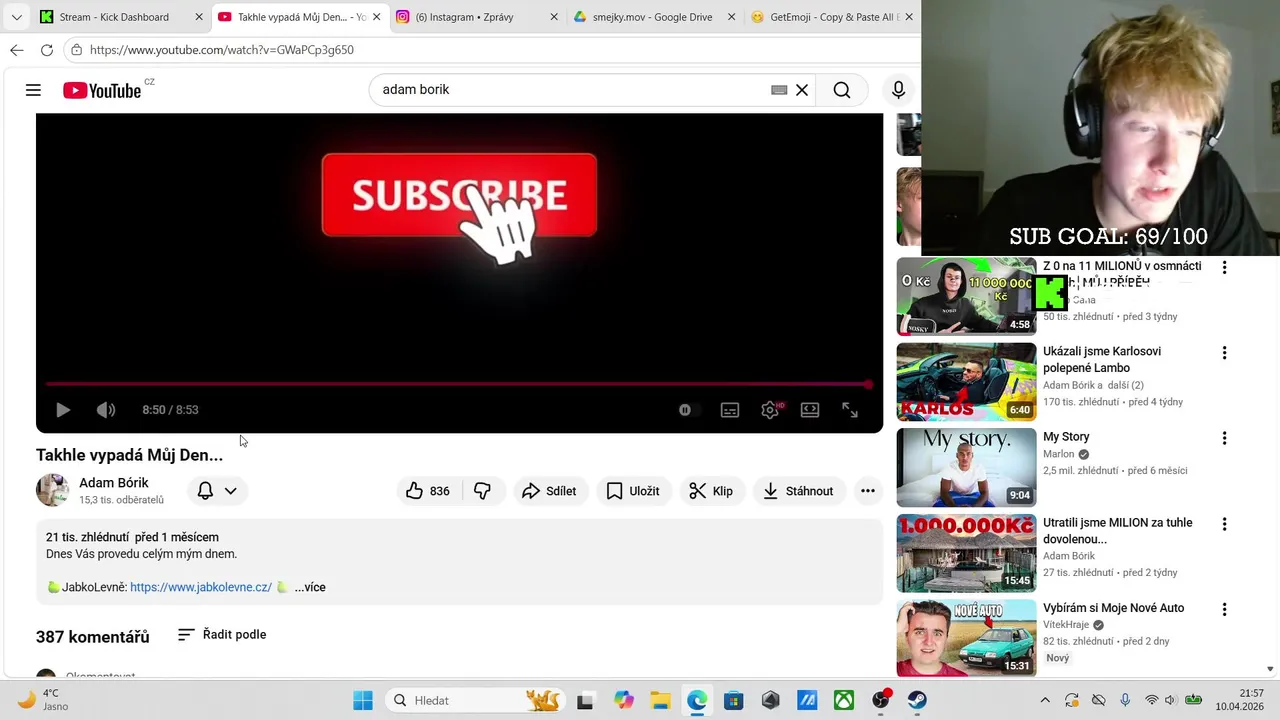The image size is (1280, 720).
Task: Toggle subtitles in the player
Action: click(730, 410)
